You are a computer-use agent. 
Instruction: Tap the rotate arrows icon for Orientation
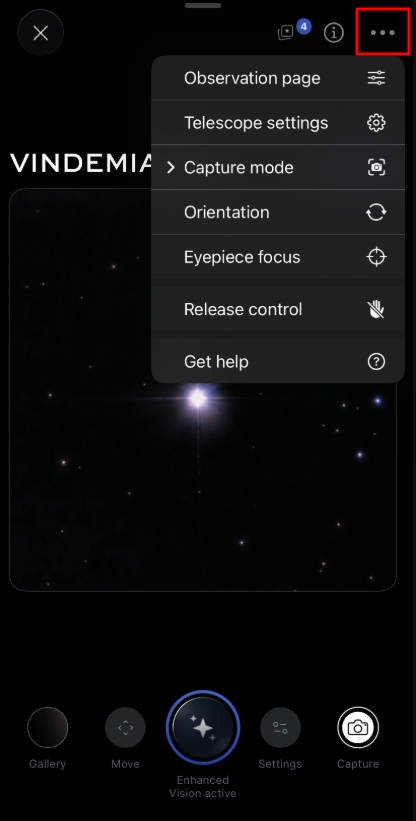(376, 212)
